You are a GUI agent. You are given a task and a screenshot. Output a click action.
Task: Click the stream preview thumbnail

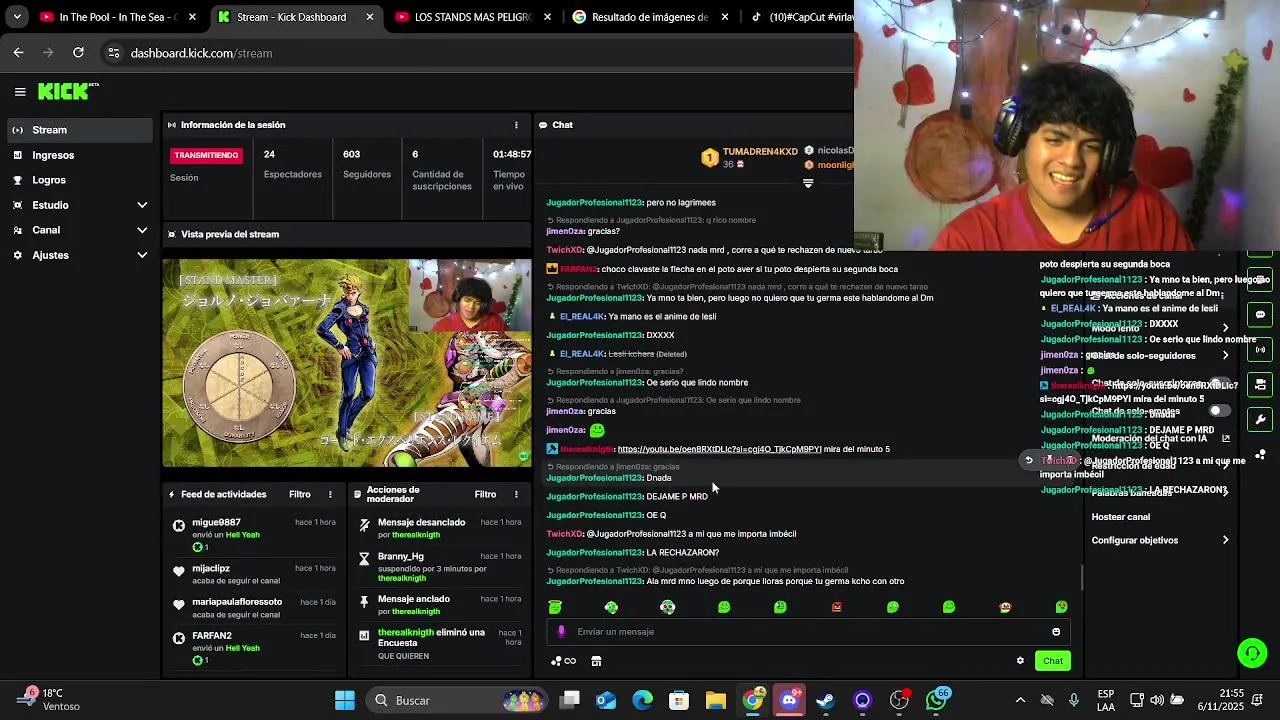point(347,363)
